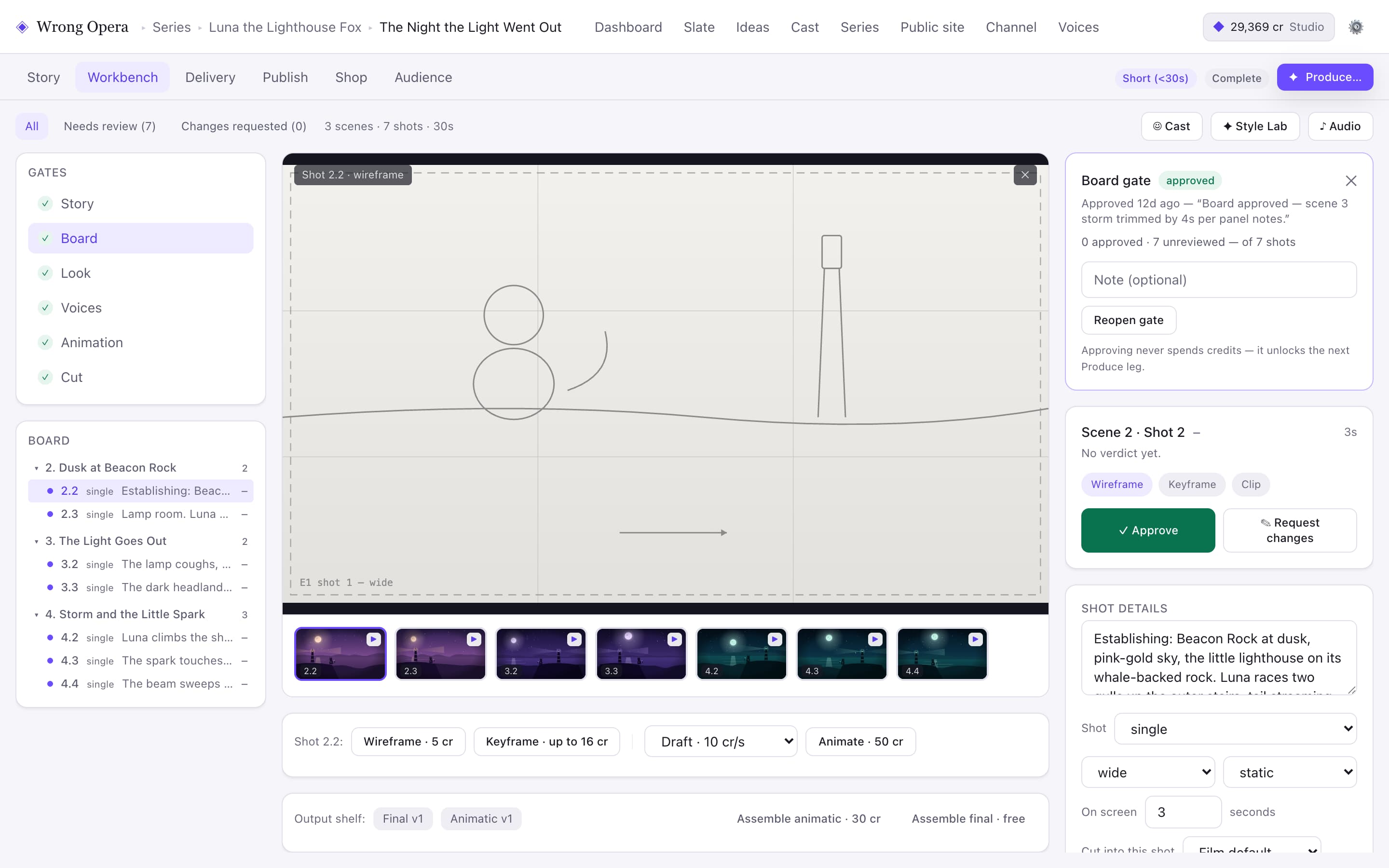Click the play icon on thumbnail 2.3
This screenshot has width=1389, height=868.
tap(474, 639)
